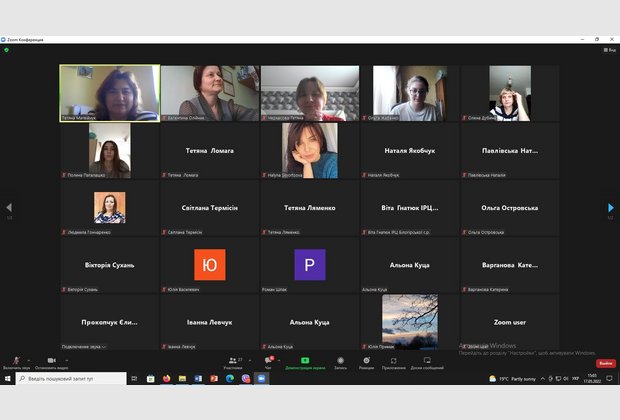Viewport: 620px width, 420px height.
Task: Go to previous page of participants
Action: pos(9,208)
